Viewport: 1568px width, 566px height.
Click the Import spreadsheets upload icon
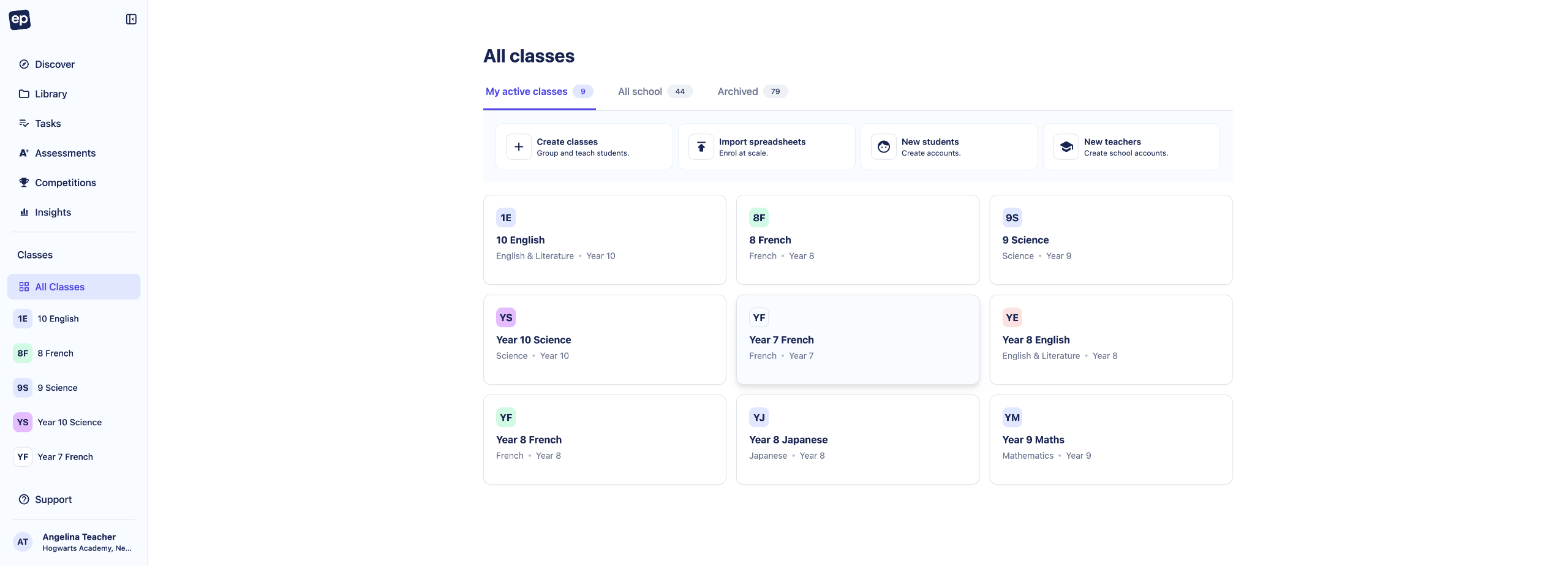coord(701,147)
